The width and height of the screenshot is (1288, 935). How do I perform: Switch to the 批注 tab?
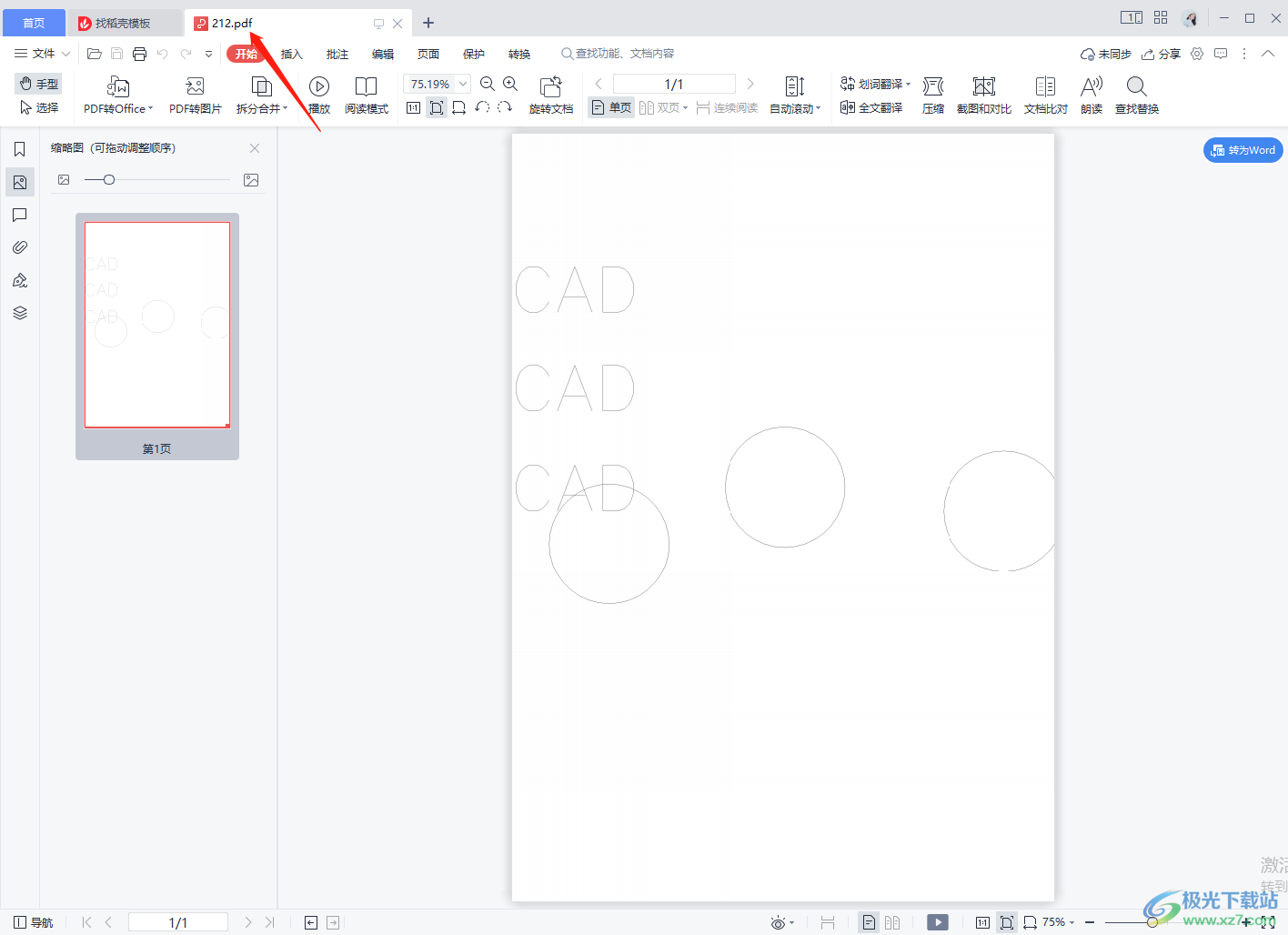point(337,54)
